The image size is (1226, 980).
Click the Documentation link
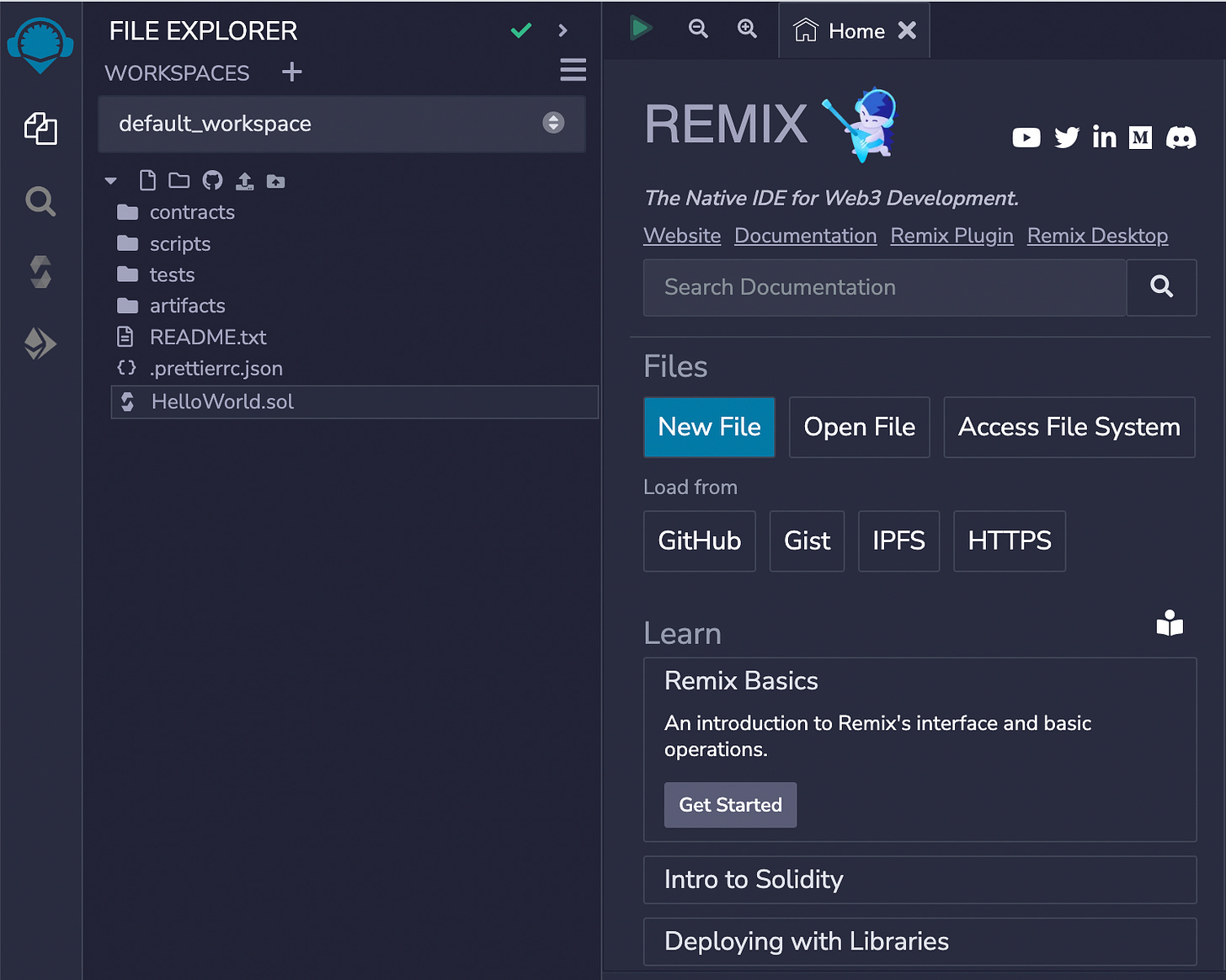[x=806, y=236]
